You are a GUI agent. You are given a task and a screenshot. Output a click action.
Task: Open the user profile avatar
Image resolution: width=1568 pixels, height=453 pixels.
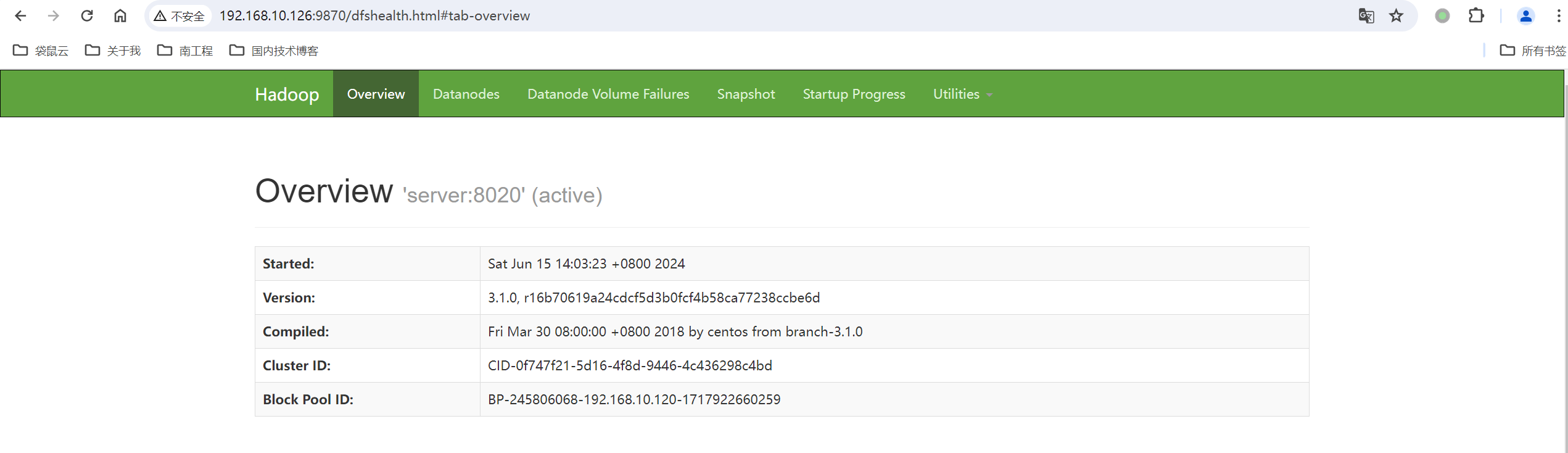[1526, 16]
